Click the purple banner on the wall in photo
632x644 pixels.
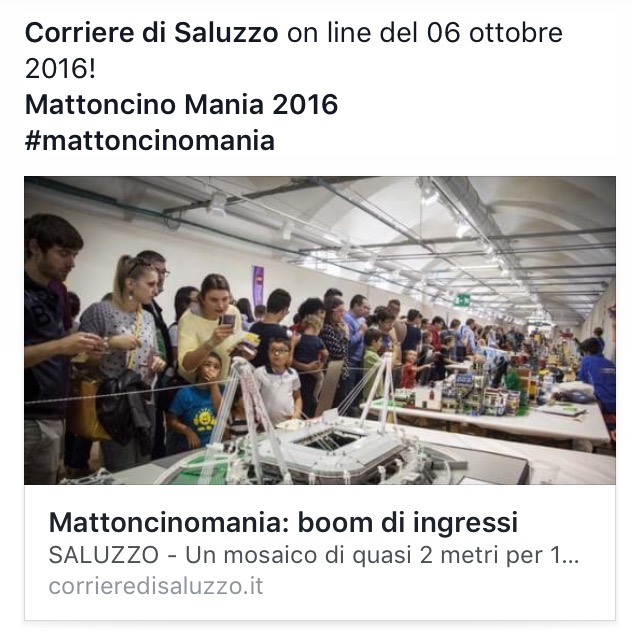258,285
